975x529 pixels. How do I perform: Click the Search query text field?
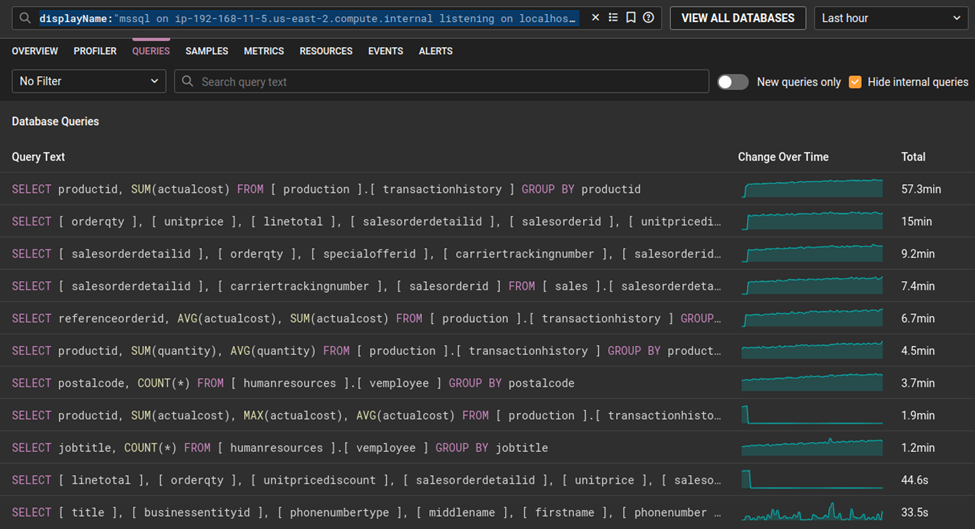[x=450, y=82]
